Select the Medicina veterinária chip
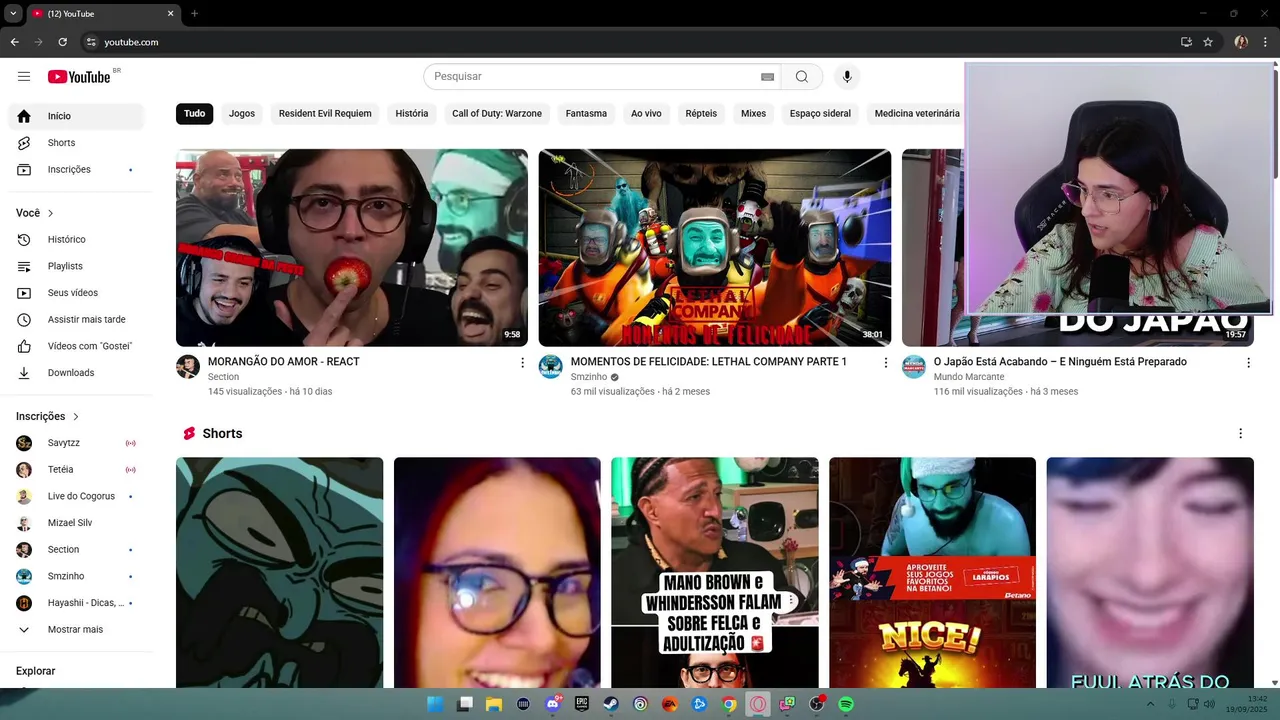This screenshot has height=720, width=1280. 916,114
